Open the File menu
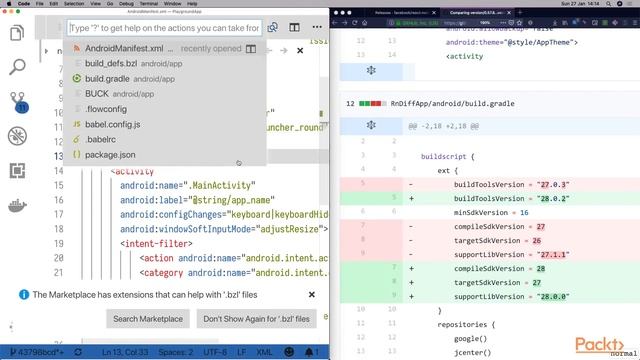The image size is (640, 360). (x=40, y=3)
